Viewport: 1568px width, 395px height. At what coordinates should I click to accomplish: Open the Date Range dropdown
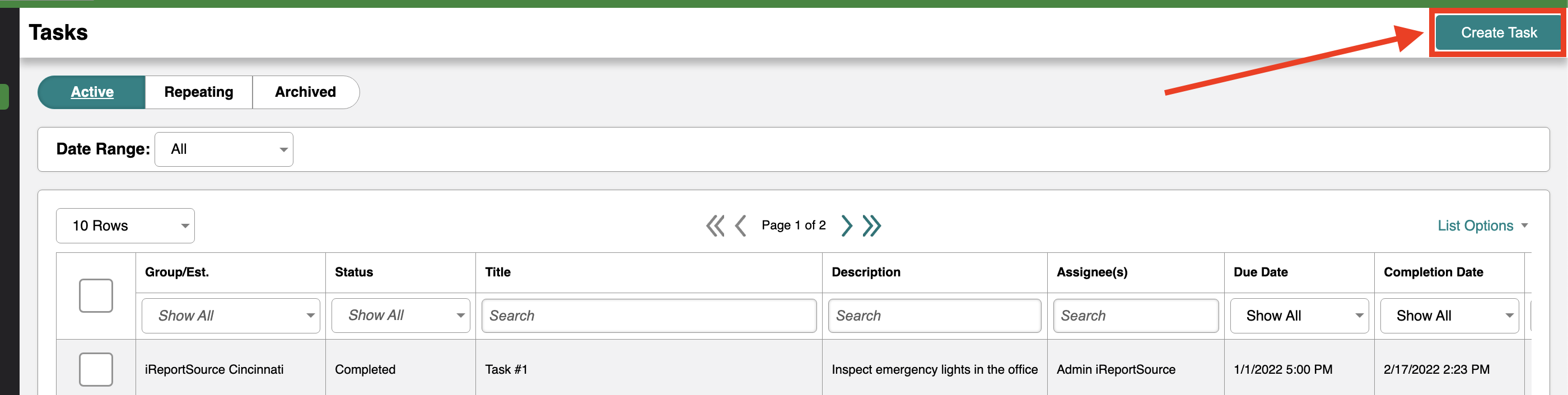coord(224,149)
